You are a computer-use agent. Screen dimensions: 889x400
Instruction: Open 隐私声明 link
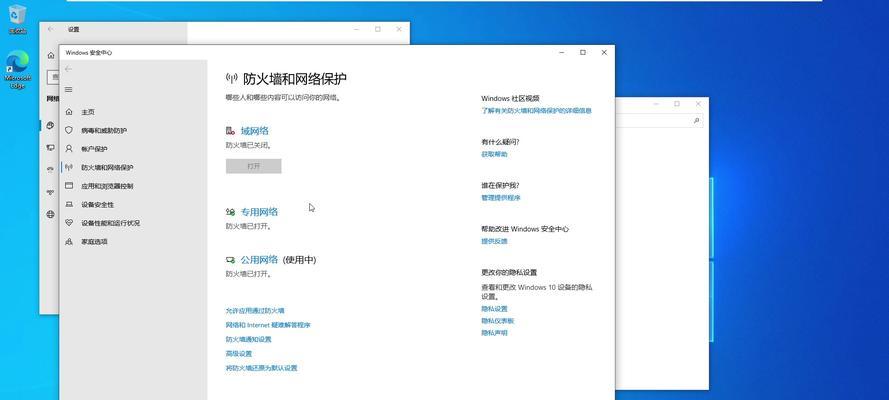[x=494, y=333]
